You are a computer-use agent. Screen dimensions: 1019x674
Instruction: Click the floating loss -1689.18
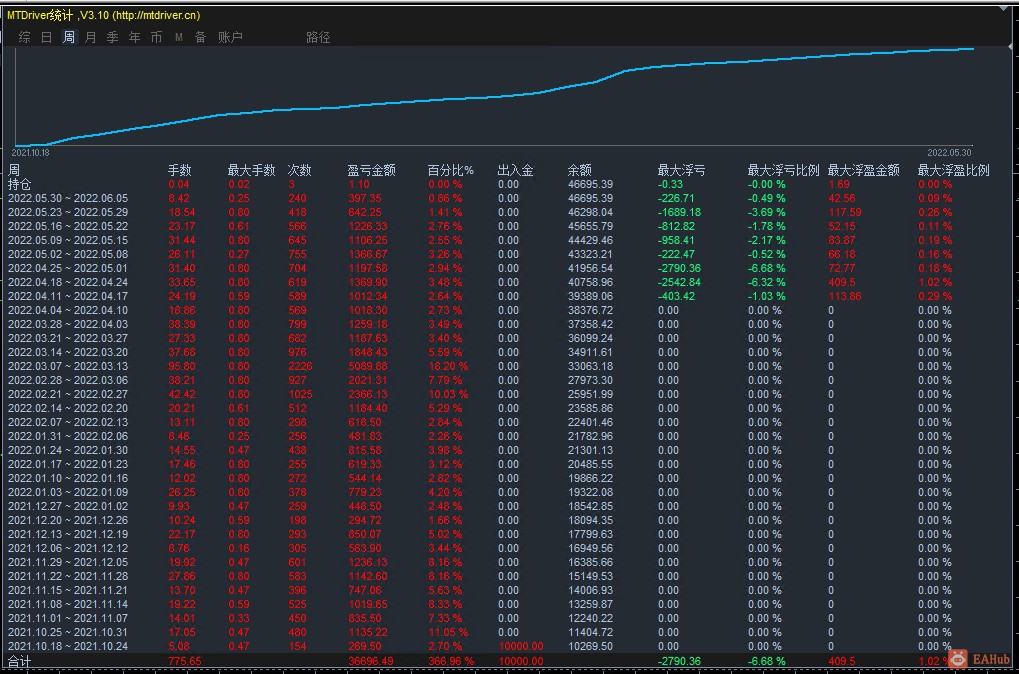pyautogui.click(x=679, y=213)
